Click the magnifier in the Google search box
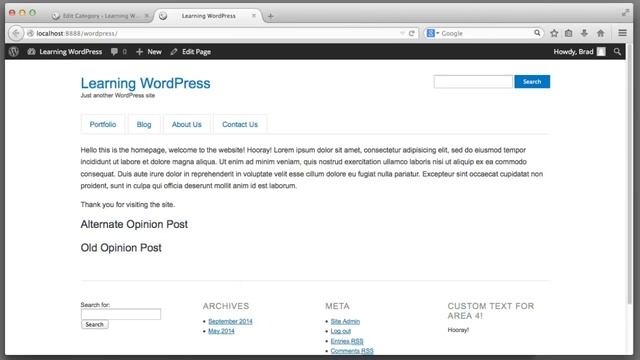Image resolution: width=640 pixels, height=360 pixels. (537, 33)
